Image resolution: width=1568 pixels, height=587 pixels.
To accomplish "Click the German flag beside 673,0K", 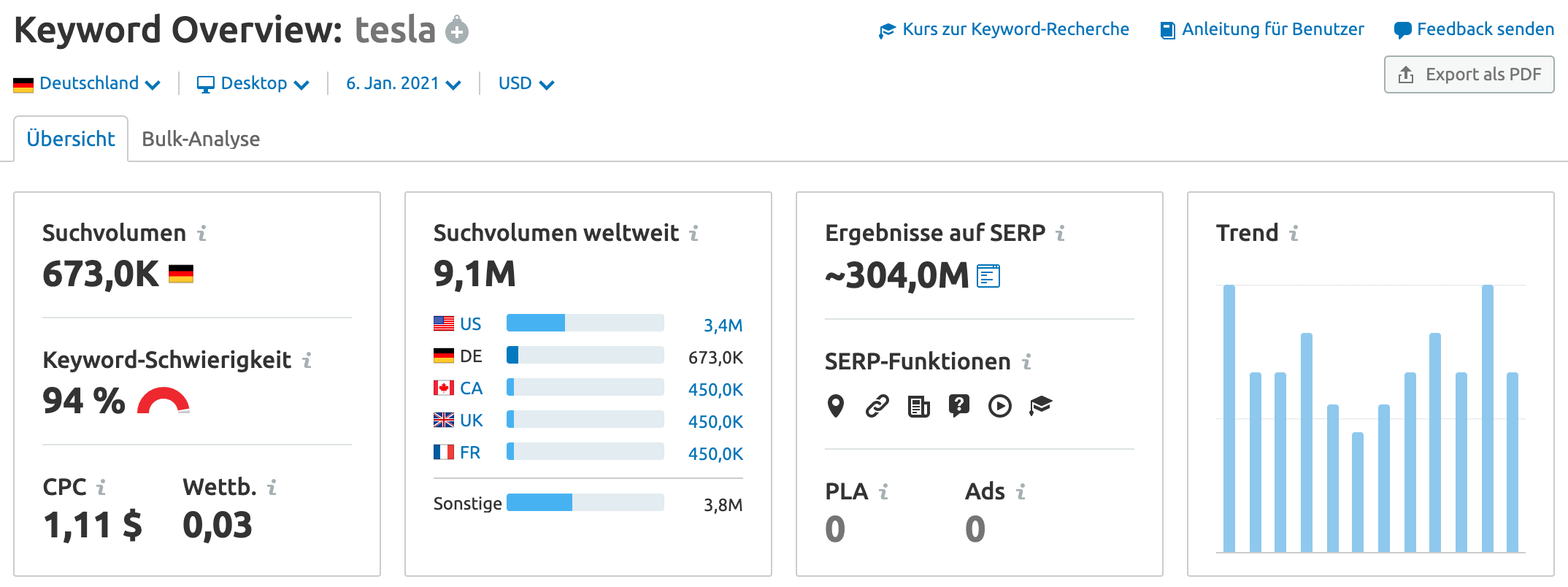I will (181, 274).
